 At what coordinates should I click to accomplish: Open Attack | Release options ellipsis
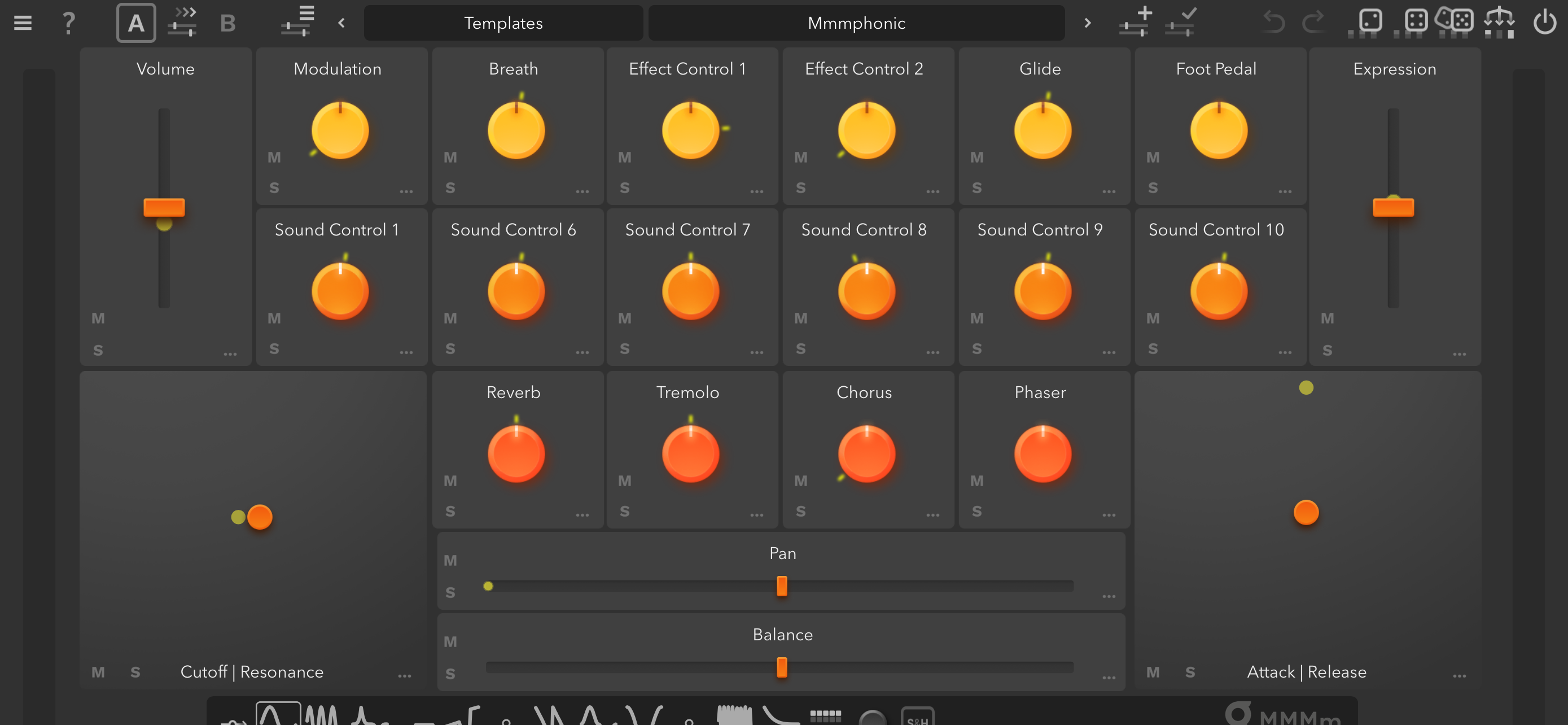click(x=1459, y=675)
